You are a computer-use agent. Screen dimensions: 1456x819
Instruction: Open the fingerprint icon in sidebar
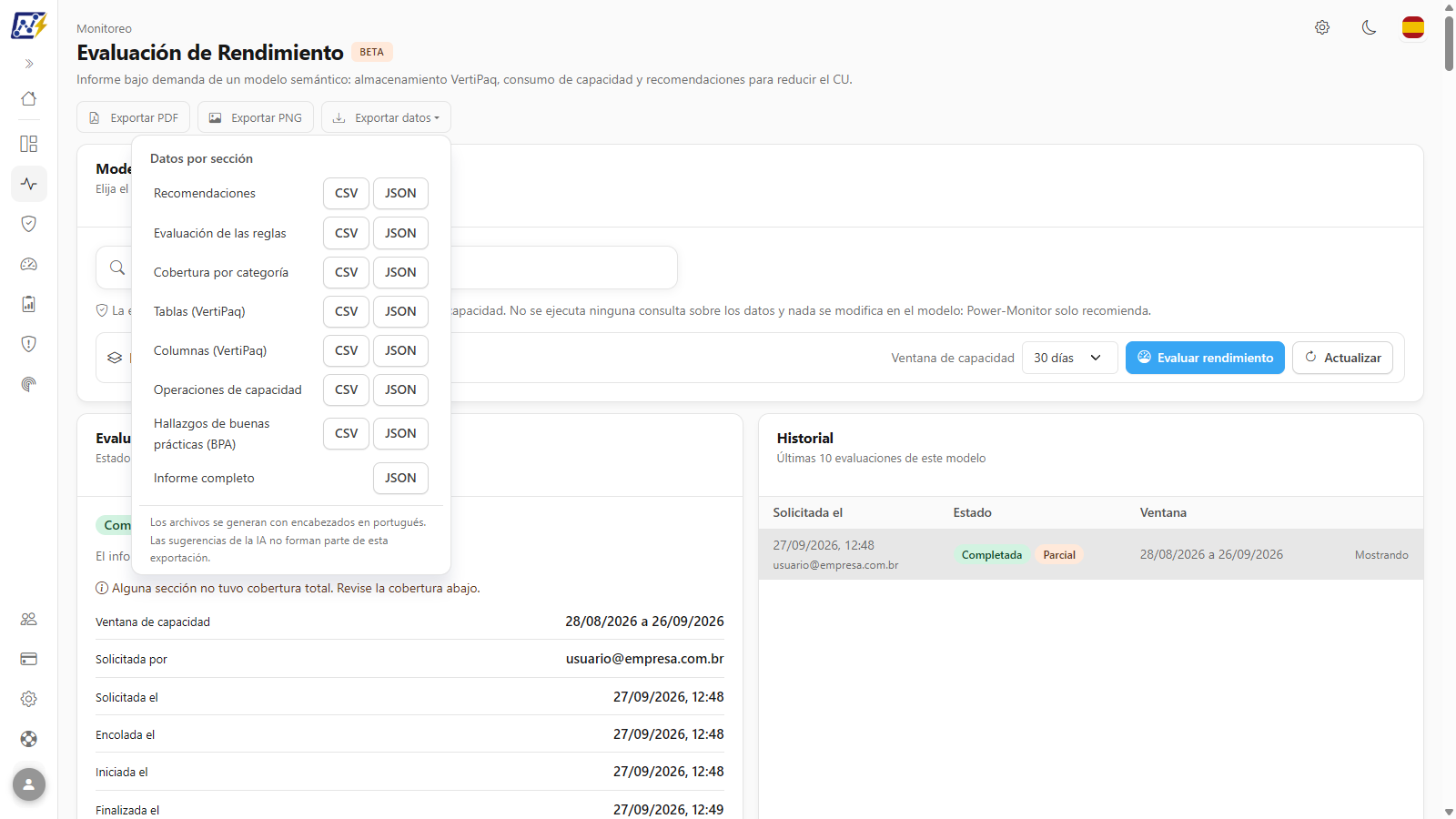[29, 384]
